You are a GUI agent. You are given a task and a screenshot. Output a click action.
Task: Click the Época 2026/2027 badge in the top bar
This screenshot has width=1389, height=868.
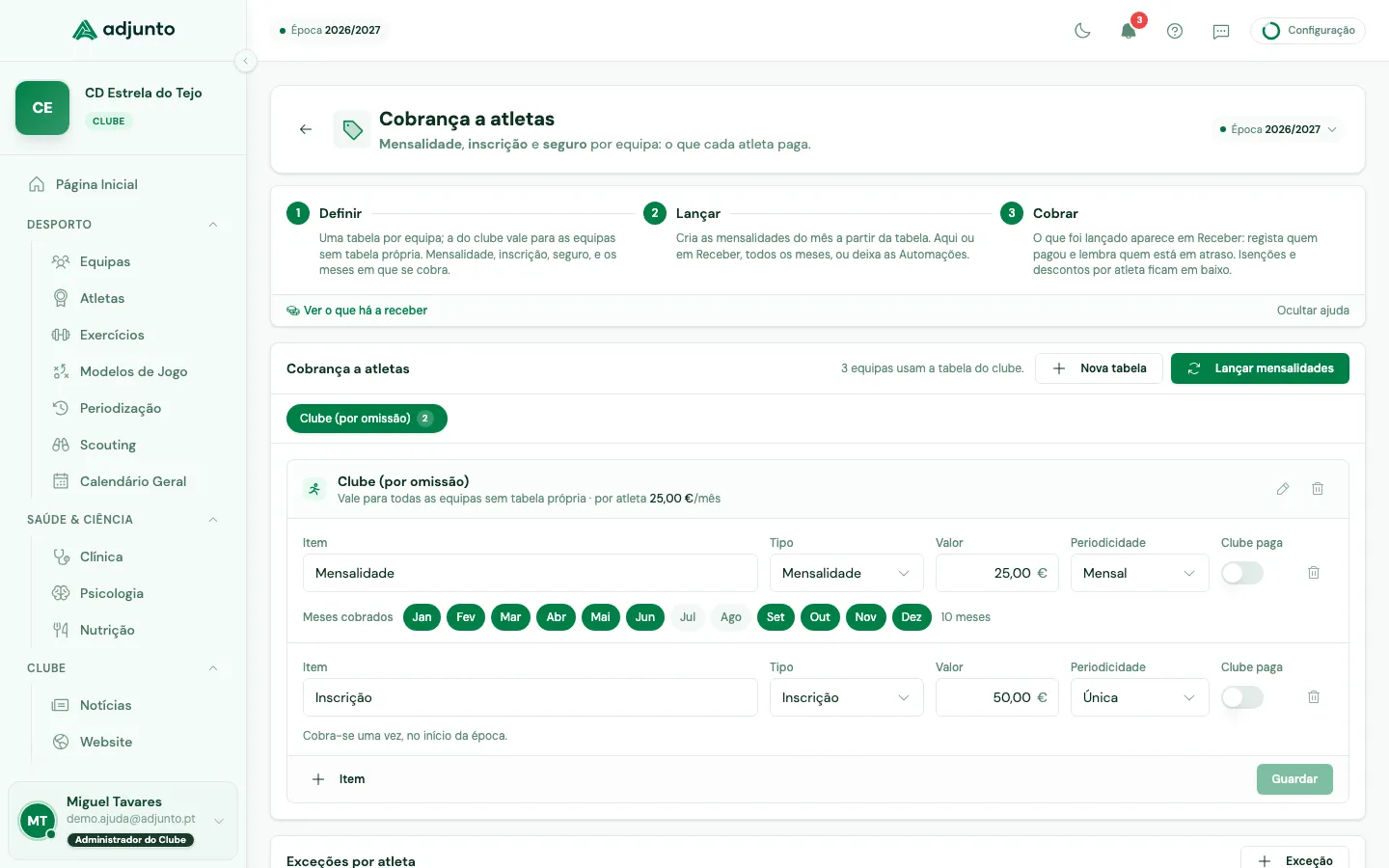(x=330, y=30)
